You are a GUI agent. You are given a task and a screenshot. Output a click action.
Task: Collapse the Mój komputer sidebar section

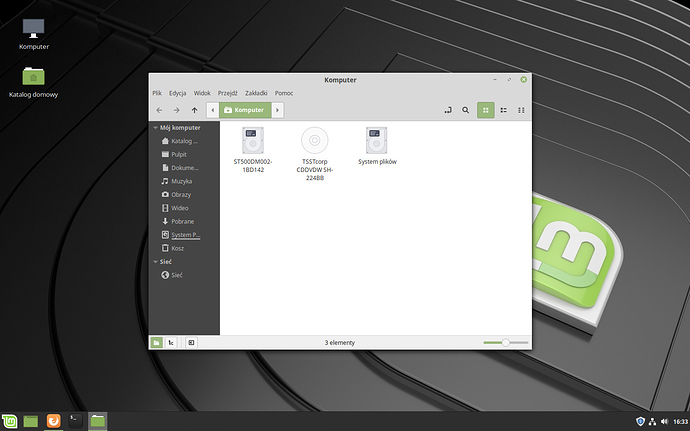(155, 128)
